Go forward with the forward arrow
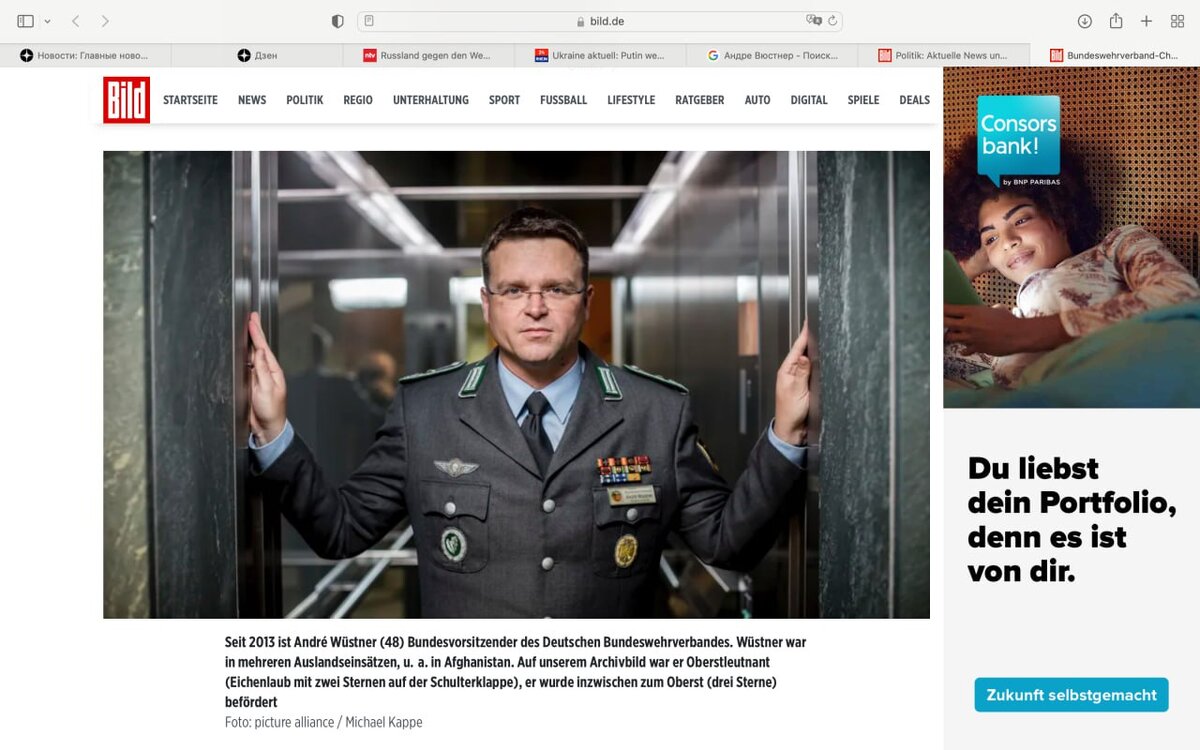Image resolution: width=1200 pixels, height=750 pixels. tap(105, 21)
